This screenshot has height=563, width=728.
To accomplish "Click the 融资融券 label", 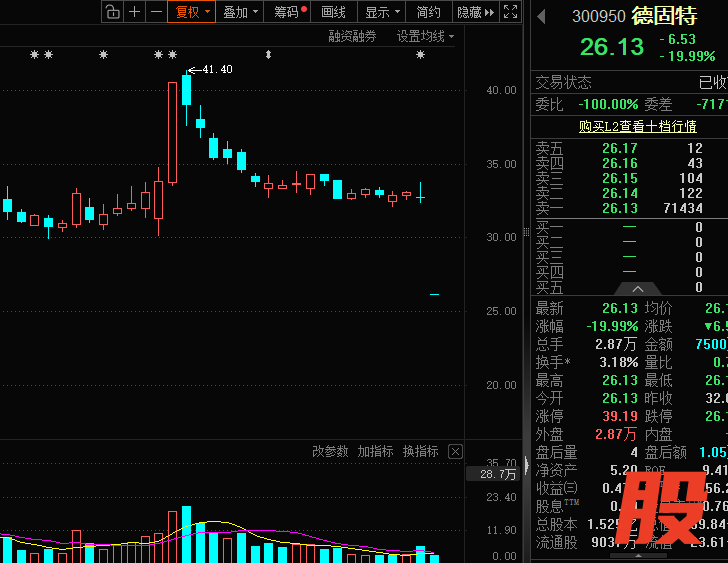I will [x=352, y=36].
